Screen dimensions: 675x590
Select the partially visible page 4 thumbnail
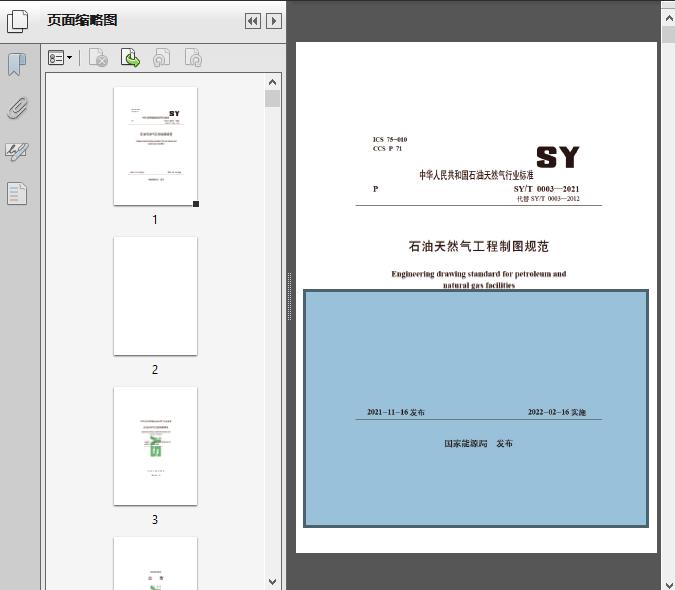tap(155, 563)
